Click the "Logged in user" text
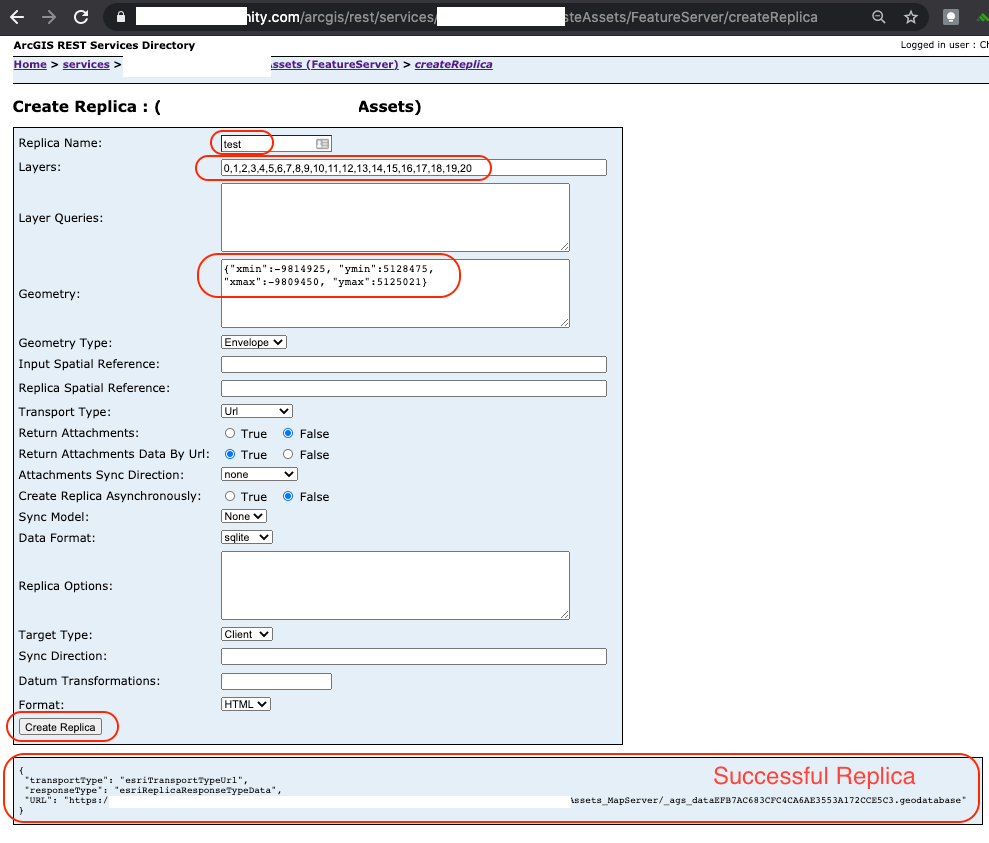Viewport: 989px width, 843px height. click(x=934, y=45)
